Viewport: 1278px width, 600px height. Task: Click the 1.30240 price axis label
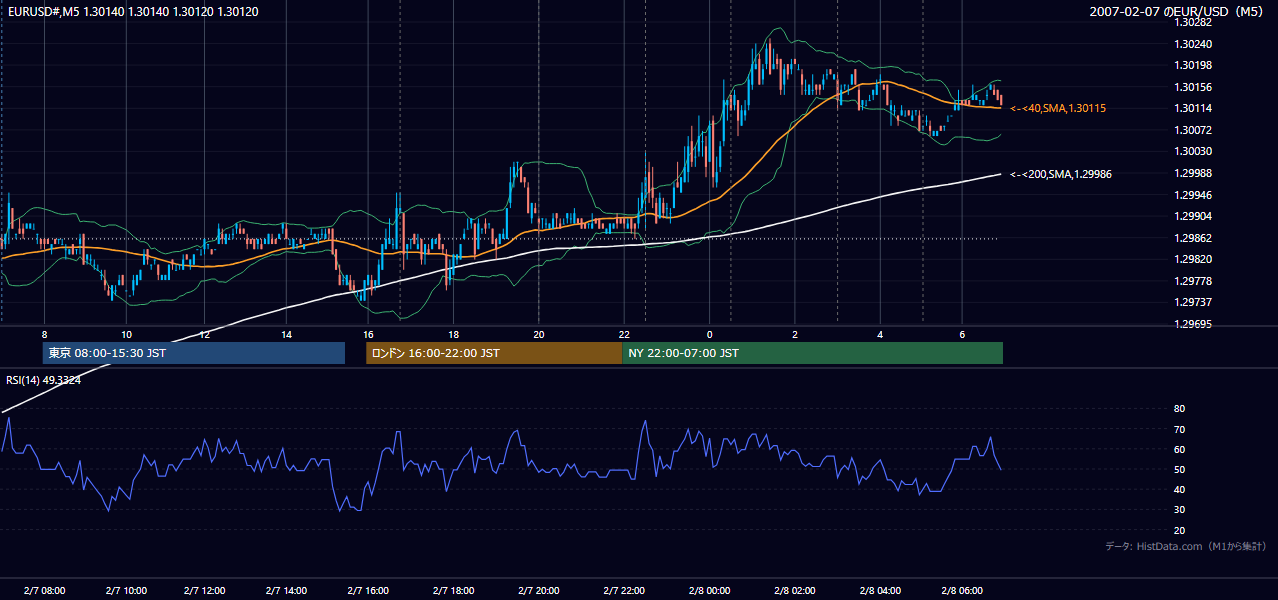pos(1193,44)
